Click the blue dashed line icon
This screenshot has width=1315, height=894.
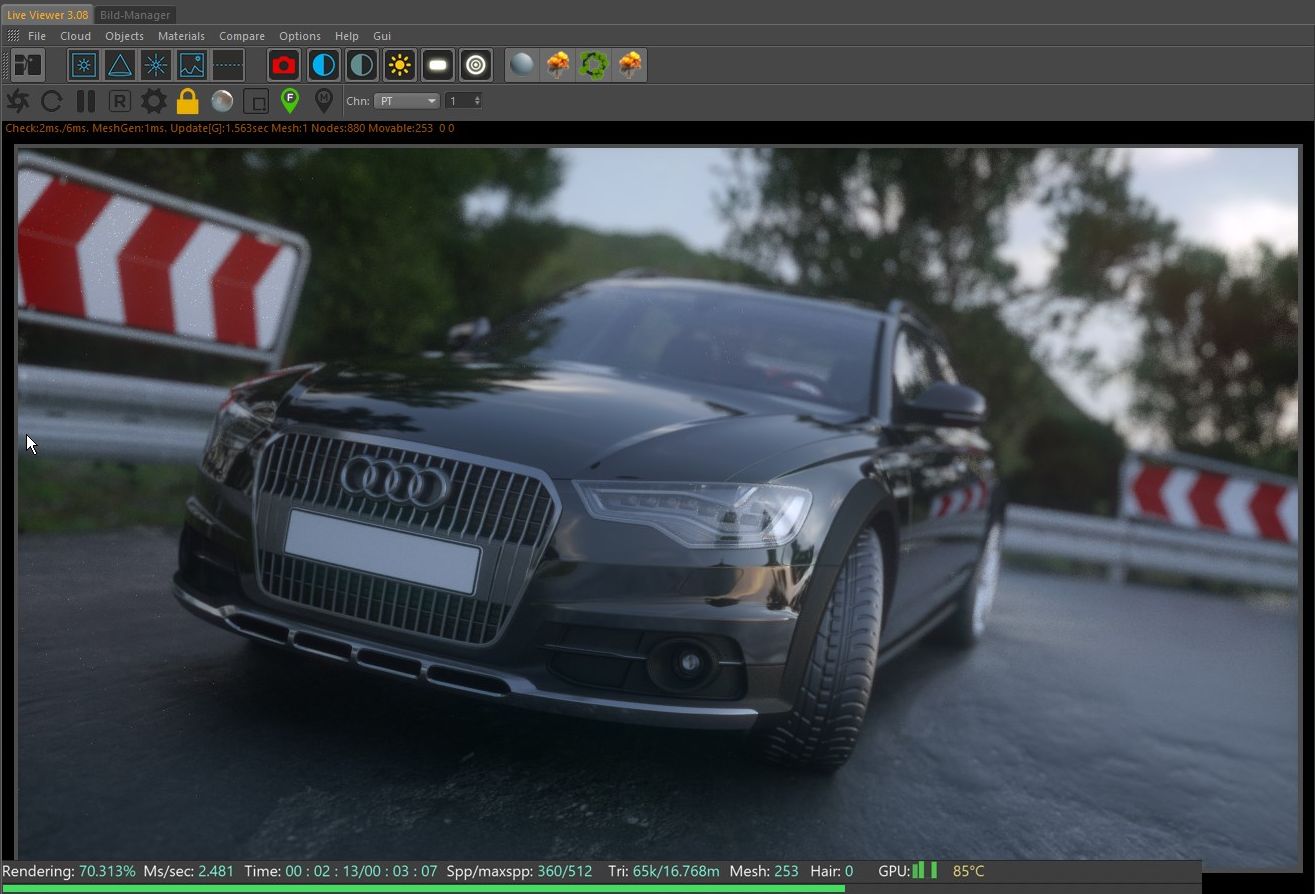coord(228,66)
